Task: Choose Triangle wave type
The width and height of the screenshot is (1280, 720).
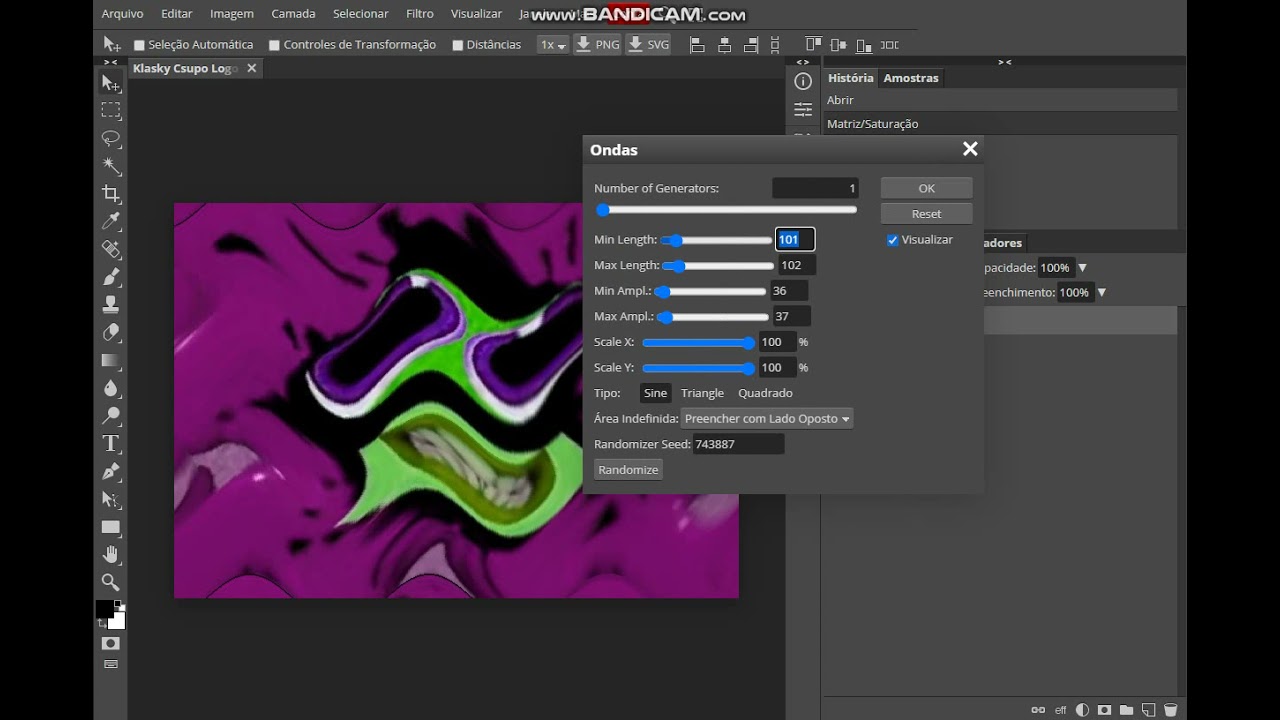Action: (x=702, y=393)
